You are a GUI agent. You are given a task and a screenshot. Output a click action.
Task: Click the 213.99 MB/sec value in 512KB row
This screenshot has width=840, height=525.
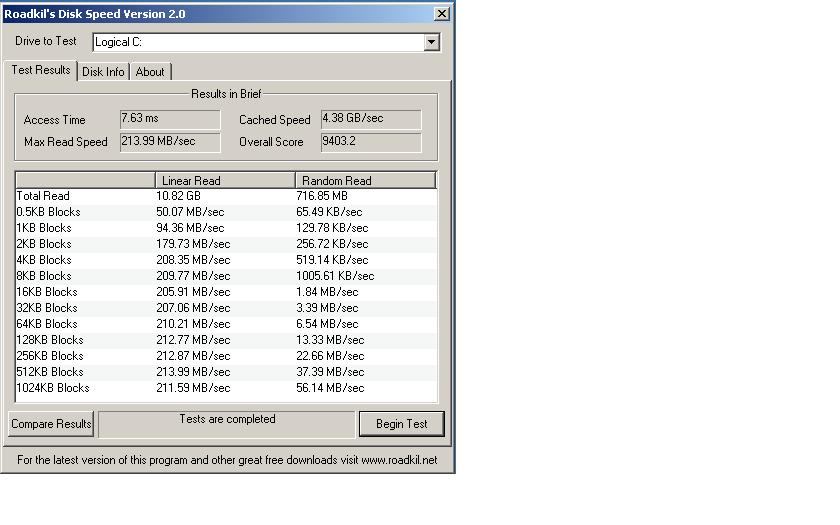pyautogui.click(x=193, y=372)
